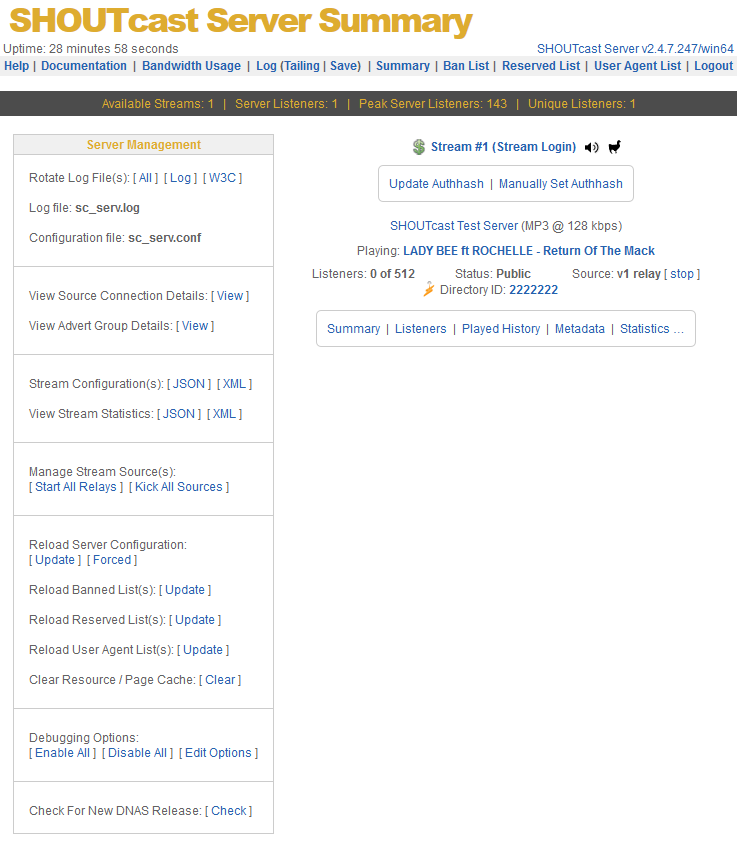Viewport: 737px width, 844px height.
Task: Show the stream Metadata tab
Action: (579, 329)
